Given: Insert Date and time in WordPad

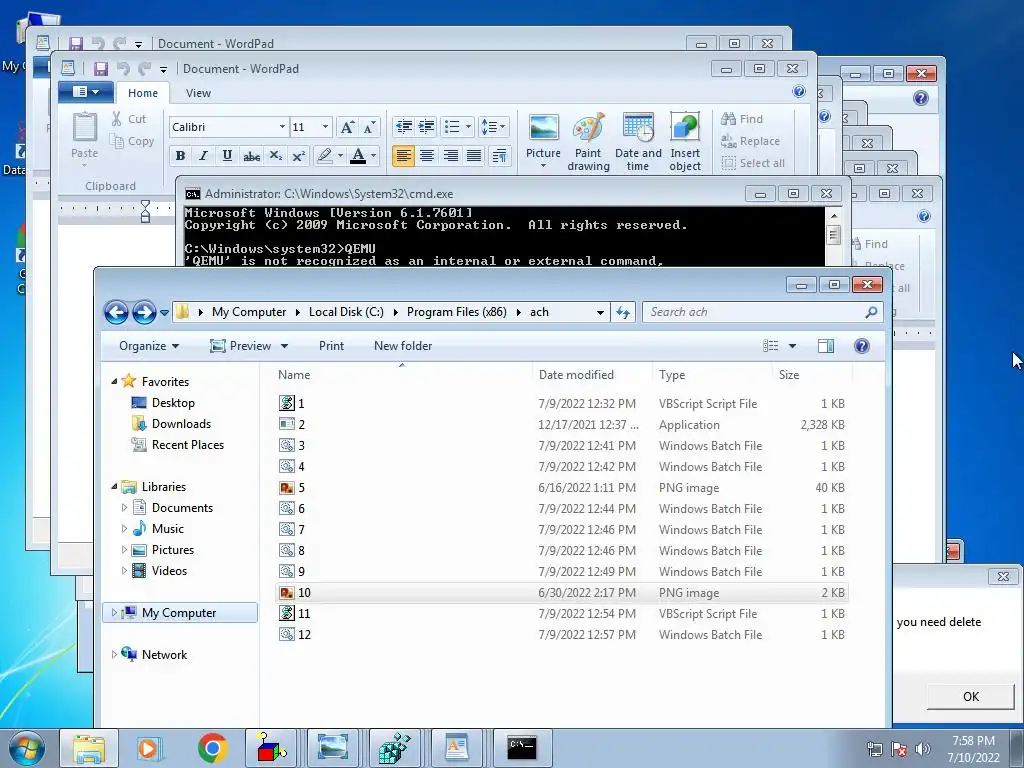Looking at the screenshot, I should pos(638,142).
